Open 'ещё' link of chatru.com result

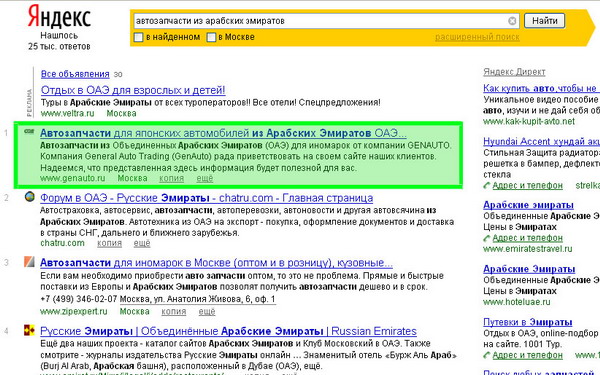(x=142, y=243)
